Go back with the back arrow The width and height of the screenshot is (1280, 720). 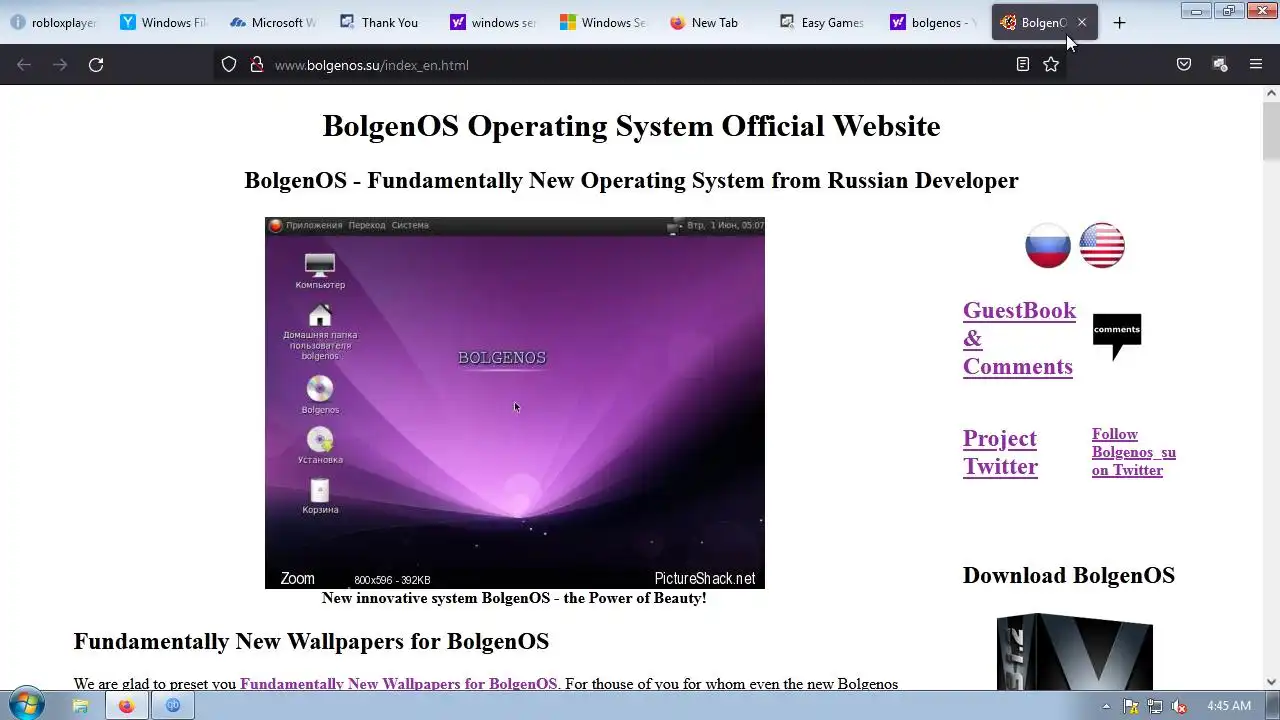pyautogui.click(x=24, y=65)
